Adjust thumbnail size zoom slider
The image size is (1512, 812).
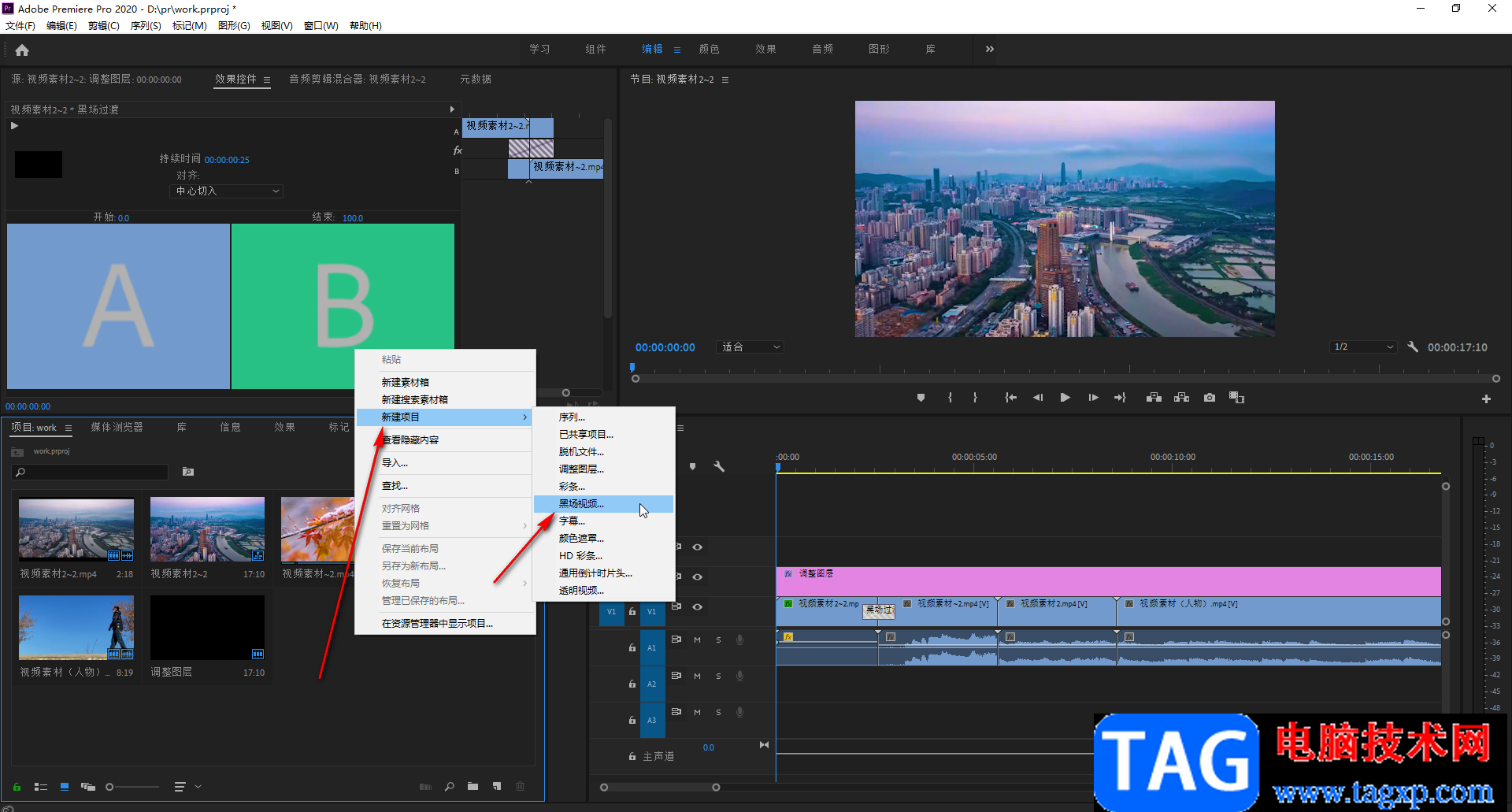click(132, 787)
